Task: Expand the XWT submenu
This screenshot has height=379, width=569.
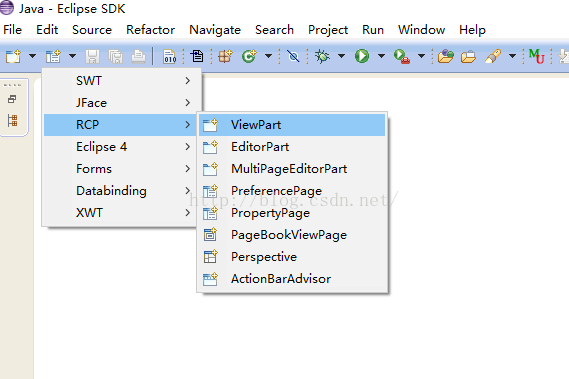Action: point(120,213)
